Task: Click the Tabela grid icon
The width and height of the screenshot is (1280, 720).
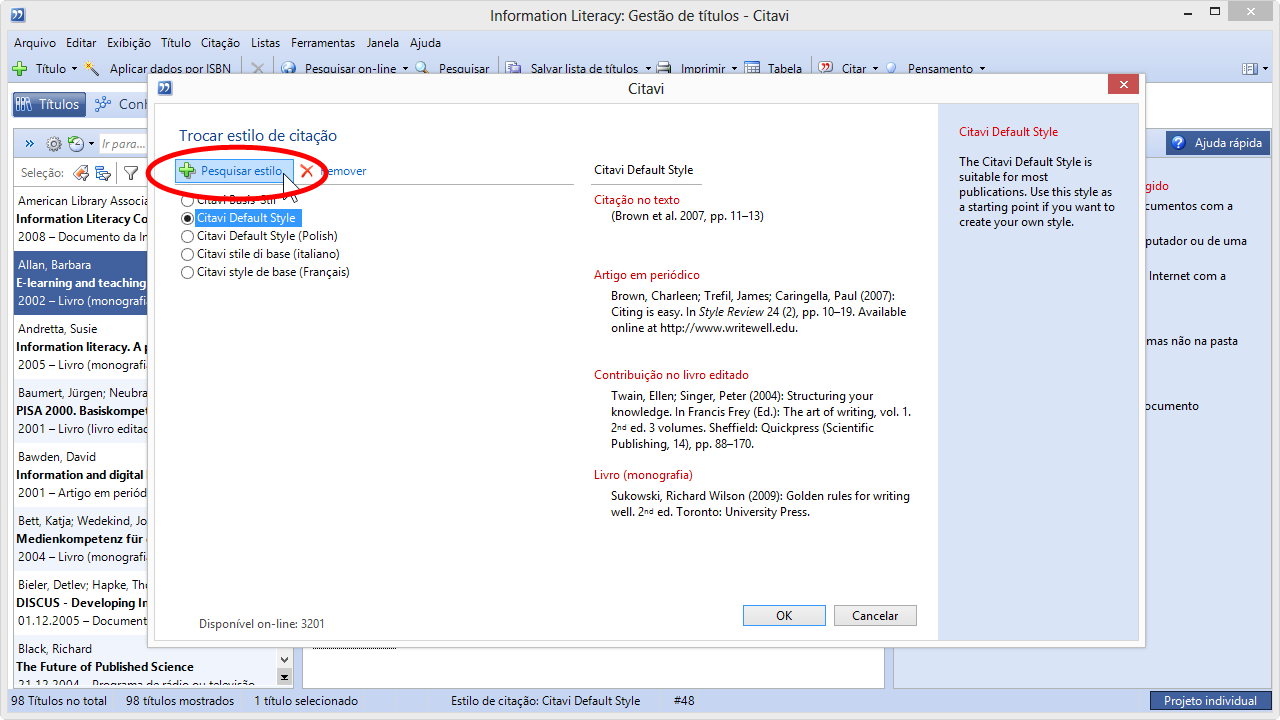Action: 751,69
